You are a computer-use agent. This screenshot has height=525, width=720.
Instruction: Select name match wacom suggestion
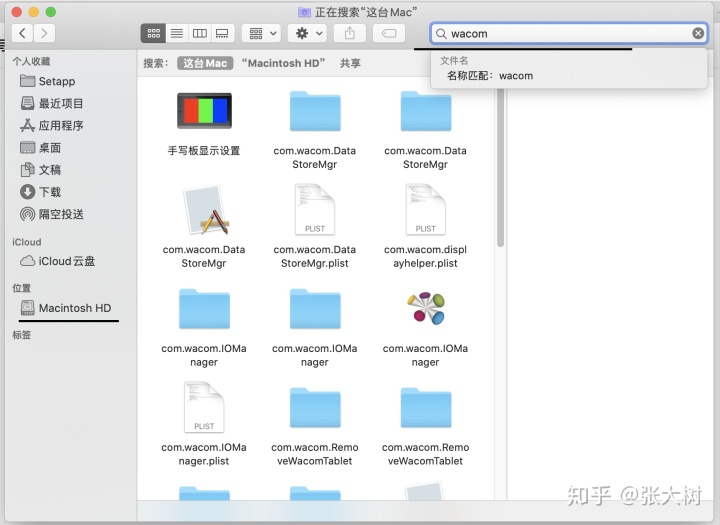click(490, 76)
